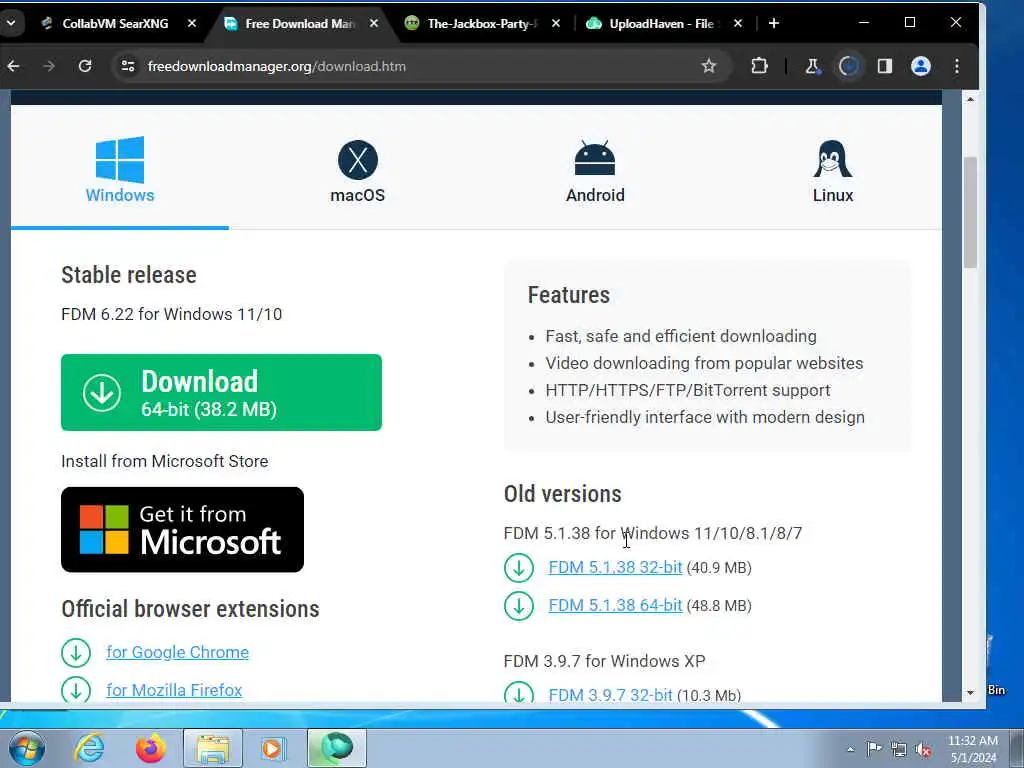This screenshot has width=1024, height=768.
Task: Reload the current page
Action: tap(85, 66)
